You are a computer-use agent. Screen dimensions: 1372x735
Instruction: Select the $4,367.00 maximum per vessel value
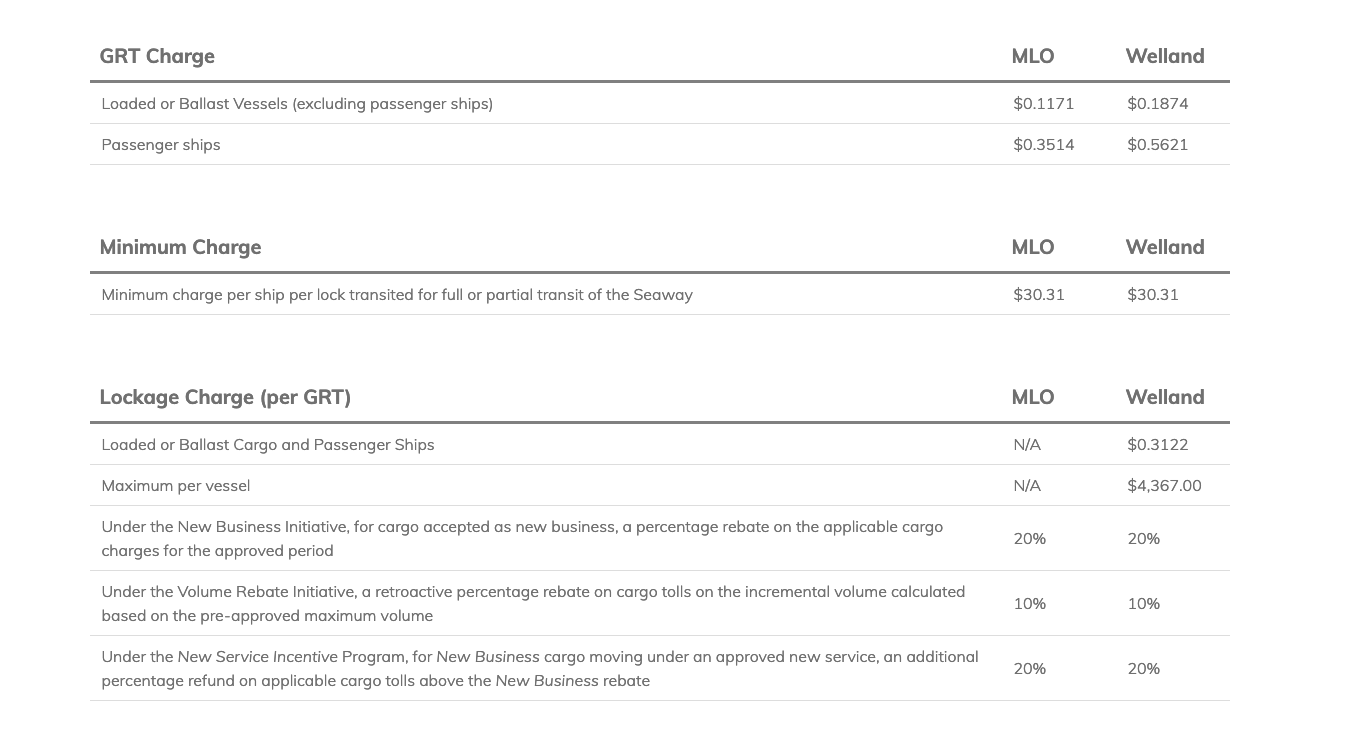coord(1165,486)
